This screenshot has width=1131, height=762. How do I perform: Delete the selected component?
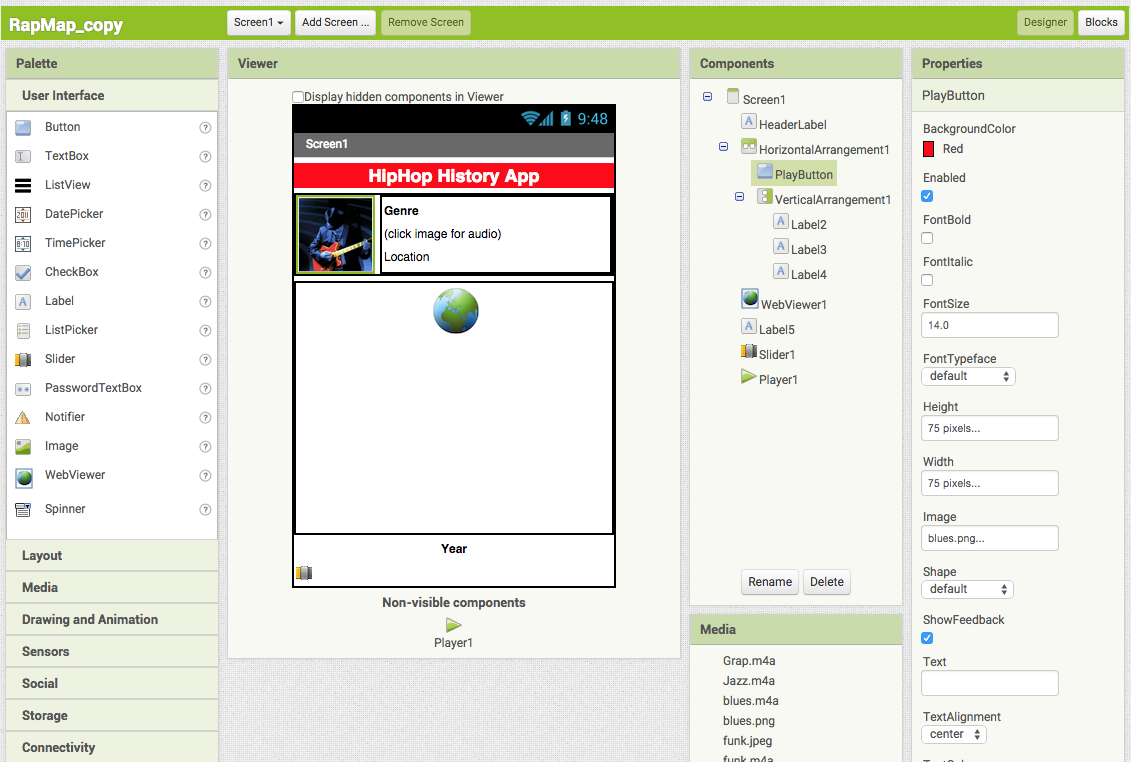point(827,582)
